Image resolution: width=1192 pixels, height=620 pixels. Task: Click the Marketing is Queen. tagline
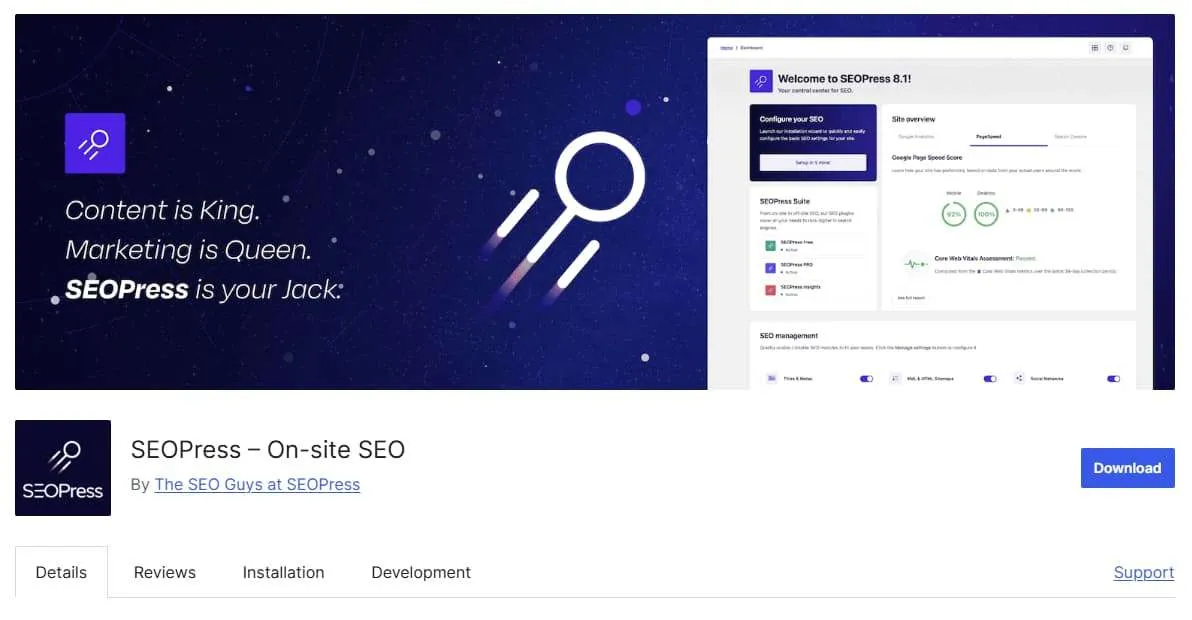coord(189,250)
